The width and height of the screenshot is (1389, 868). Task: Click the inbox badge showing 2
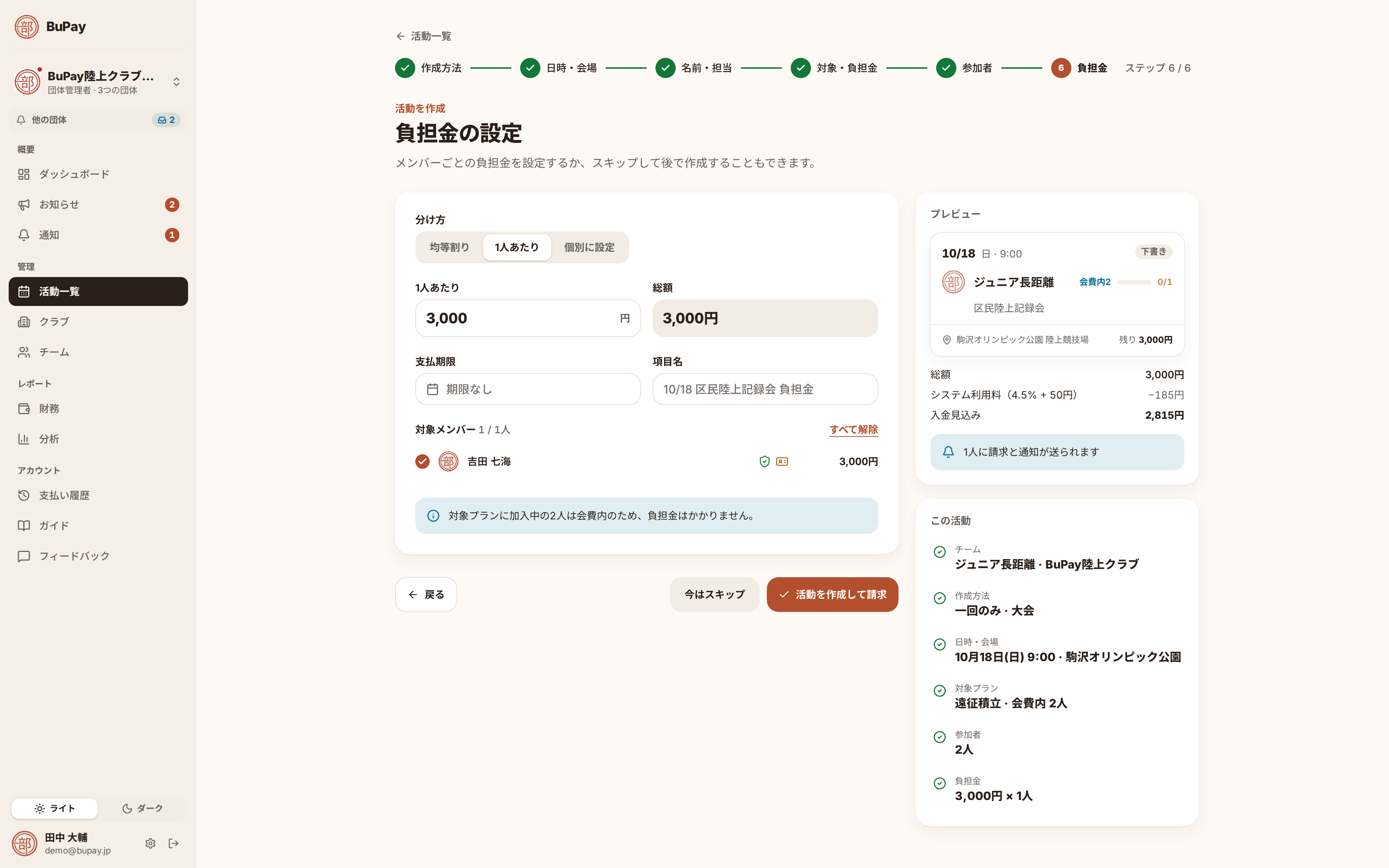click(x=166, y=120)
